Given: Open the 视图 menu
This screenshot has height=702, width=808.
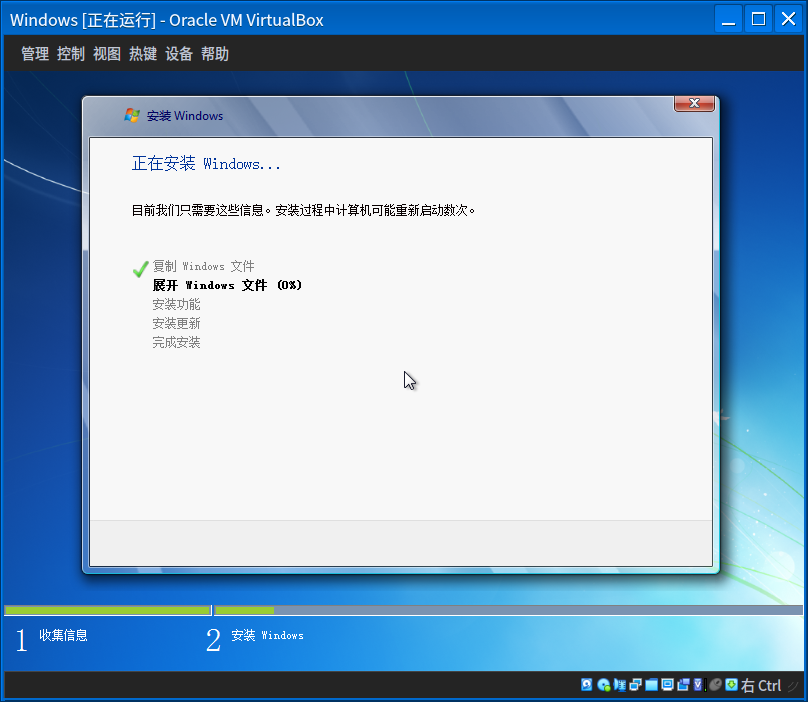Looking at the screenshot, I should coord(107,54).
